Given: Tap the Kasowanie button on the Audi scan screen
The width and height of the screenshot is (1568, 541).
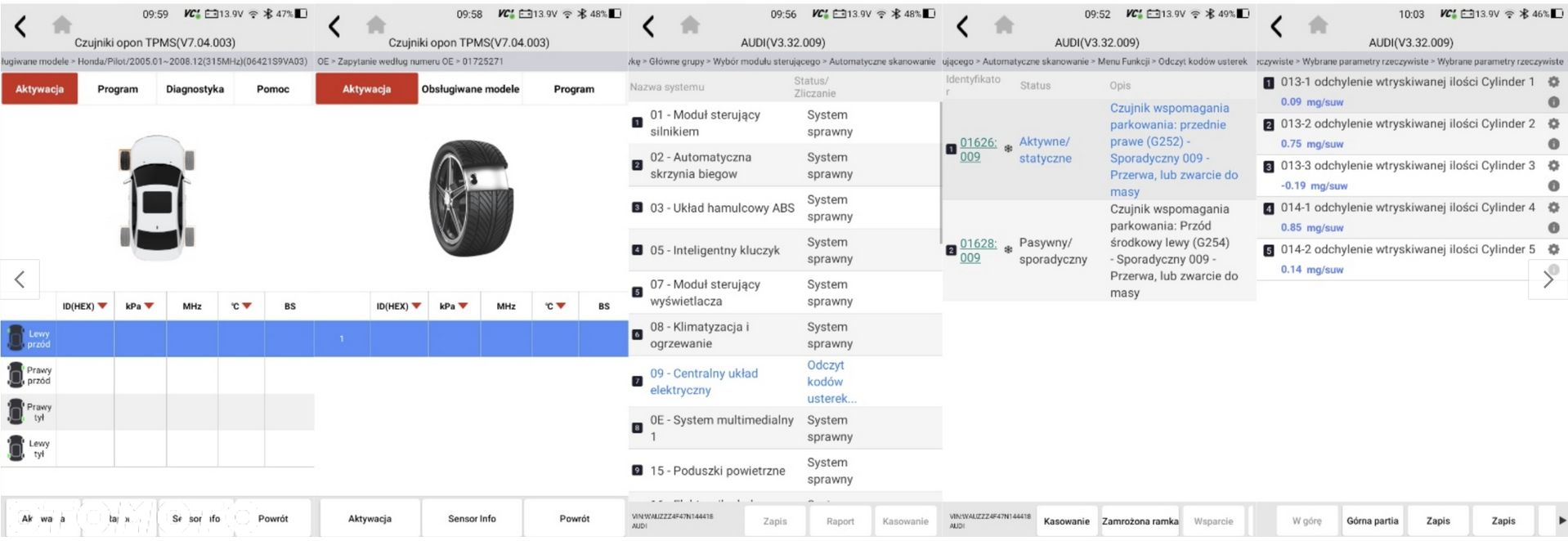Looking at the screenshot, I should [905, 521].
